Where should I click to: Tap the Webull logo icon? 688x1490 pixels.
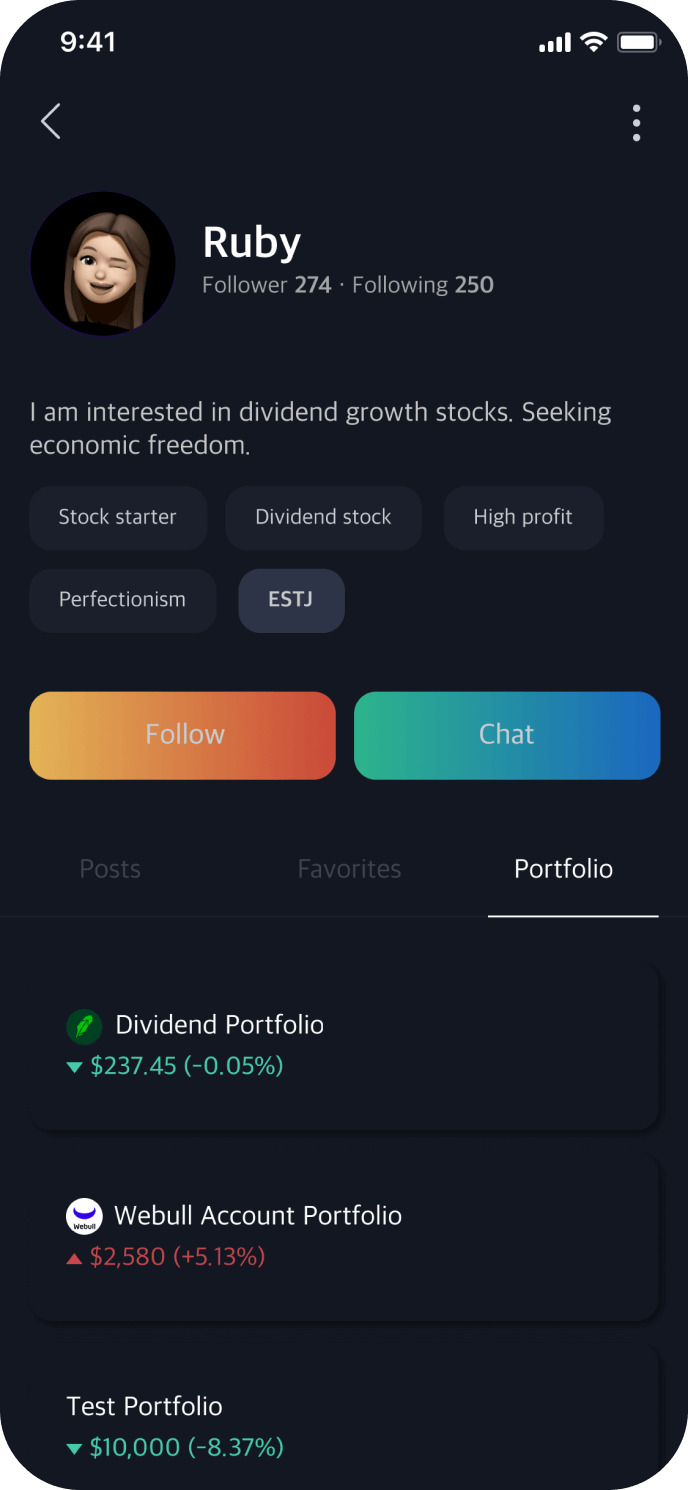pyautogui.click(x=84, y=1216)
